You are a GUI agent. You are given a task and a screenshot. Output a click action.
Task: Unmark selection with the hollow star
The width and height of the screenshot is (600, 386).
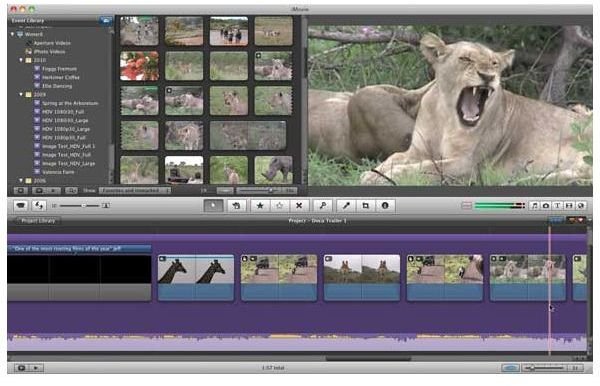(x=279, y=206)
